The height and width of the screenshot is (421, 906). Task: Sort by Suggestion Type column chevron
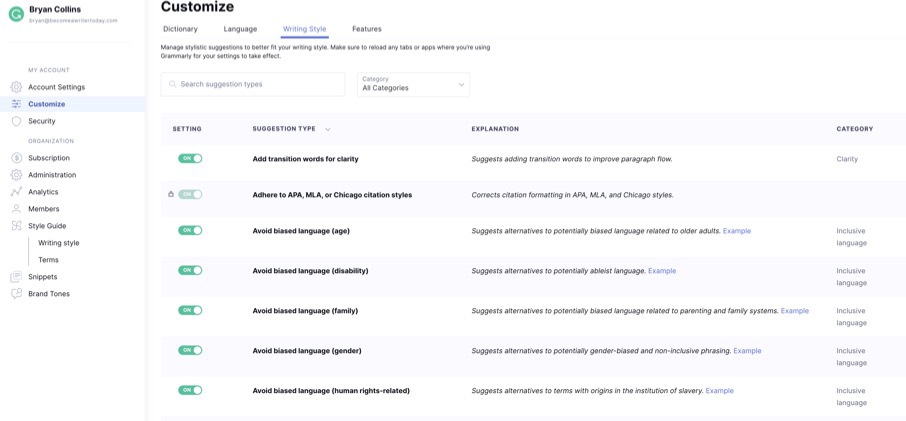click(x=328, y=129)
